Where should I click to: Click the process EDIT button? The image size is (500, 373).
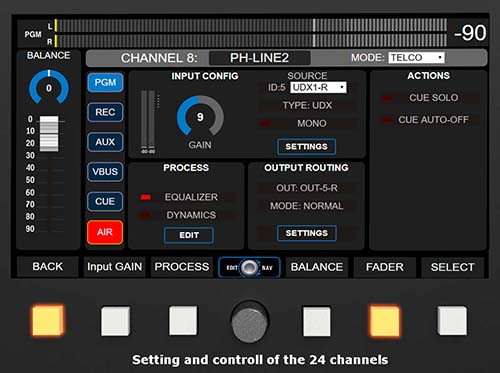click(189, 235)
